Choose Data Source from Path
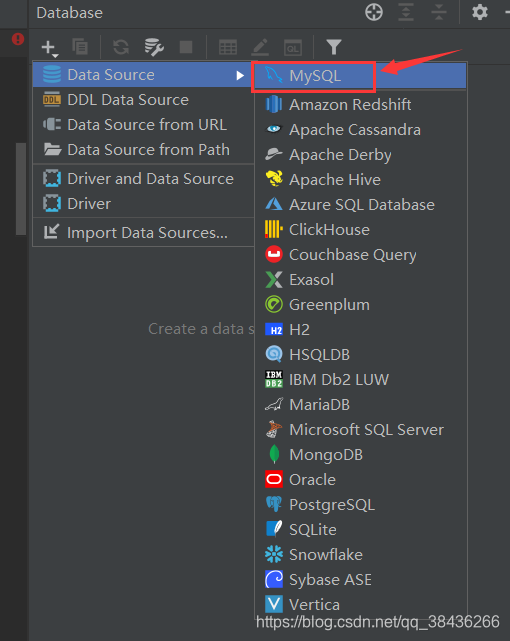 (143, 150)
